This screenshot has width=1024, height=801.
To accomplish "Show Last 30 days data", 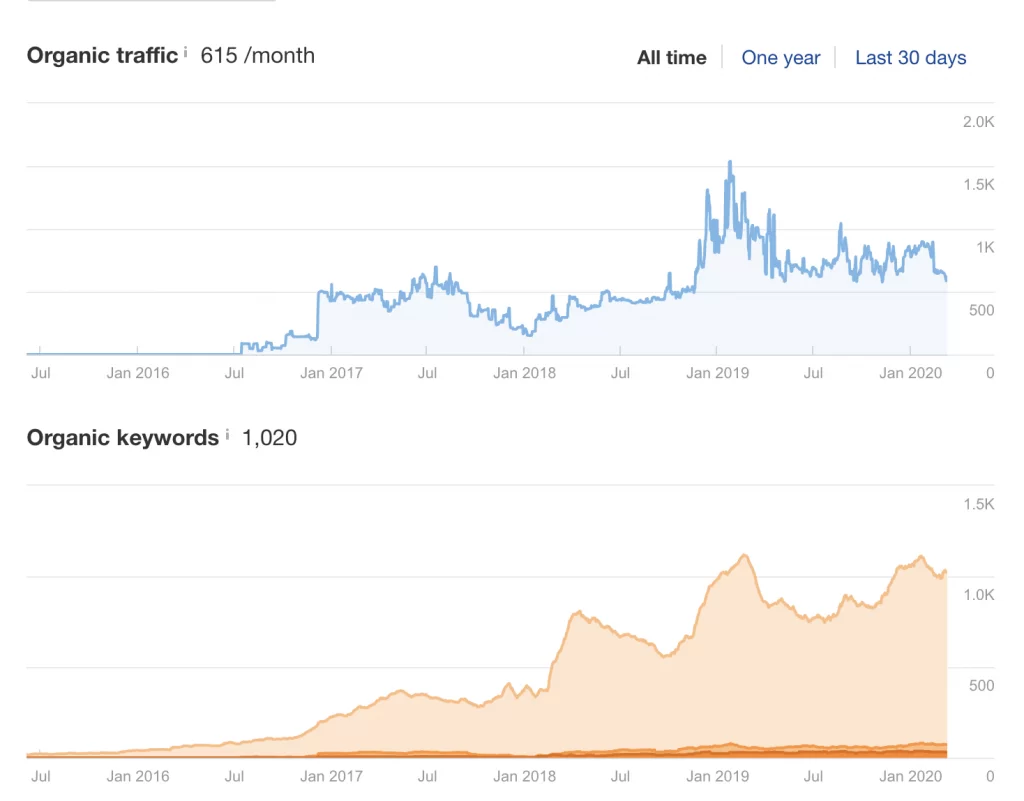I will click(x=910, y=58).
